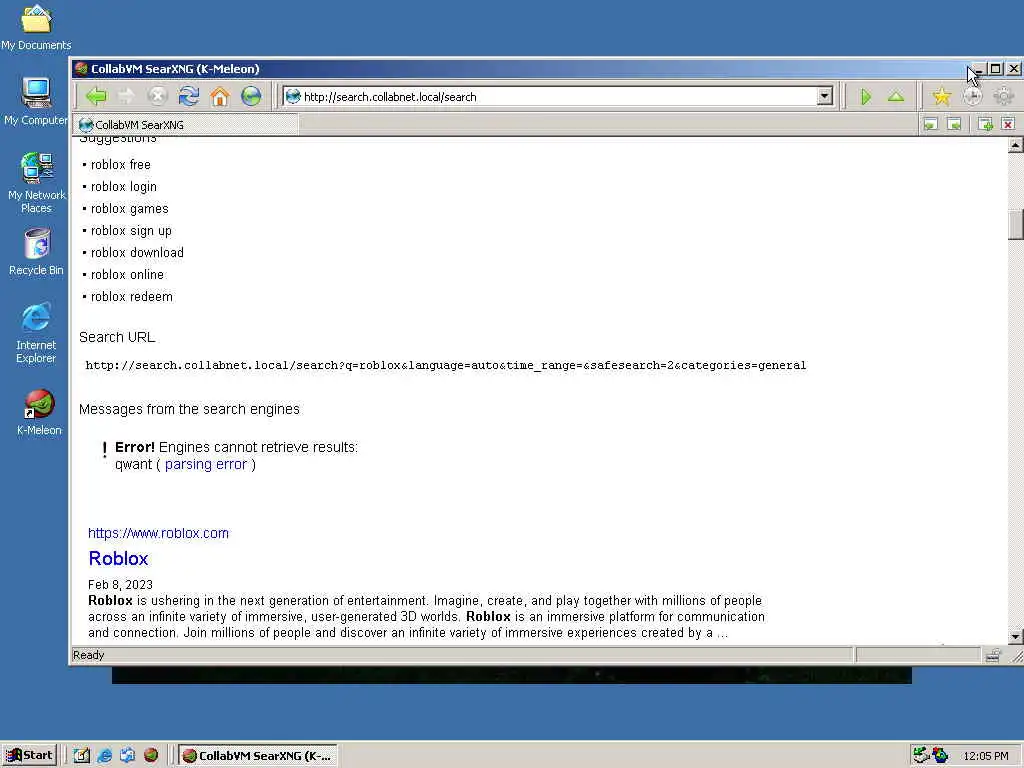Click the CollabVM SearXNG taskbar button
This screenshot has width=1024, height=768.
[x=258, y=756]
